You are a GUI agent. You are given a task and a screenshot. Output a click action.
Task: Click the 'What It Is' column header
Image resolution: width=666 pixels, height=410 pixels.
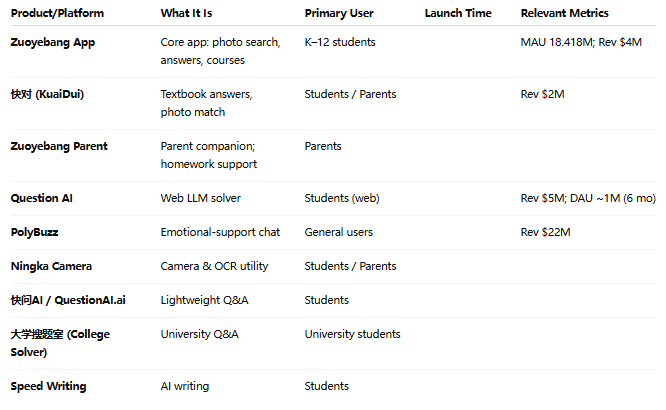(x=186, y=13)
